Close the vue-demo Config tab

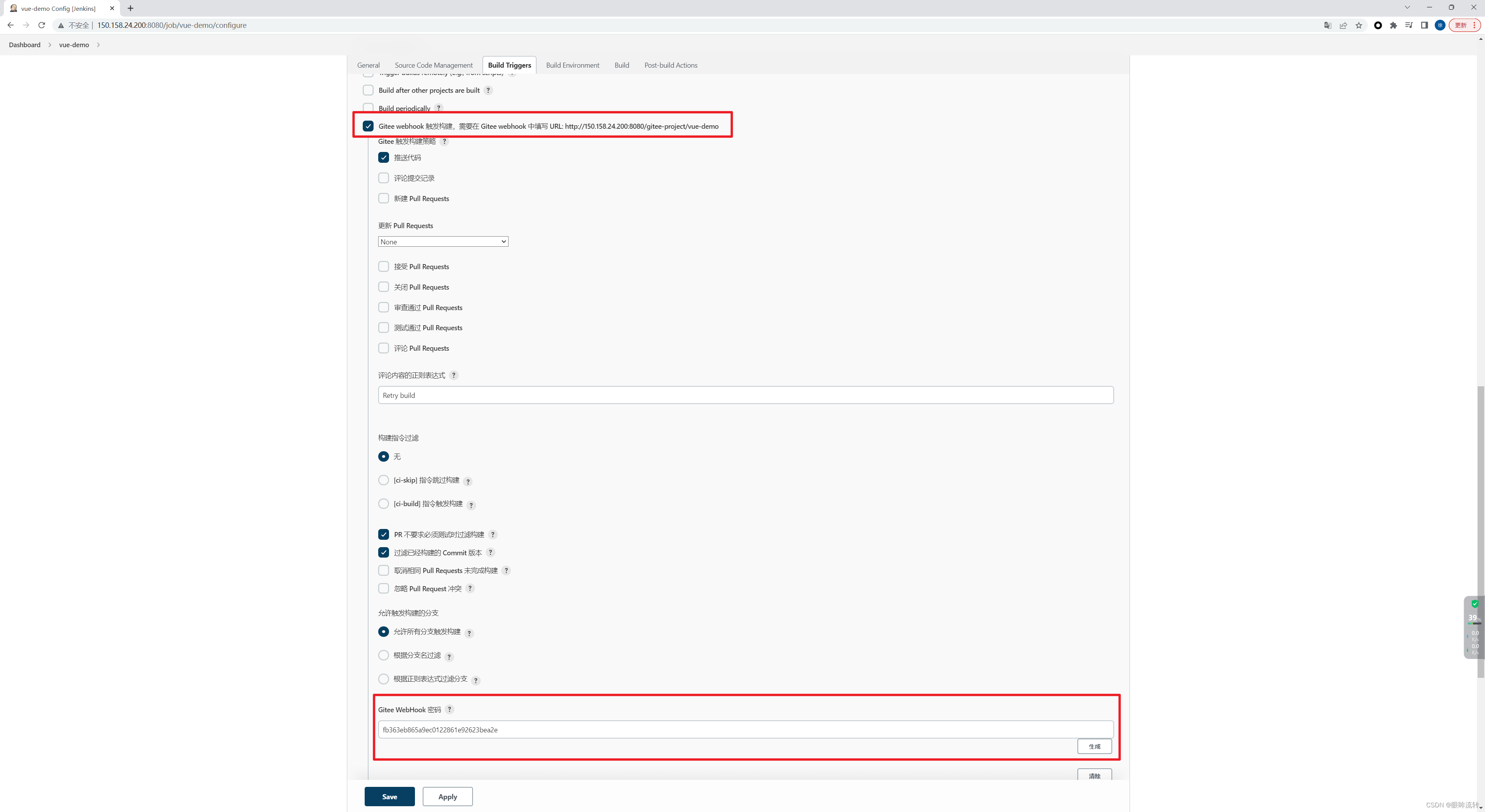[112, 8]
